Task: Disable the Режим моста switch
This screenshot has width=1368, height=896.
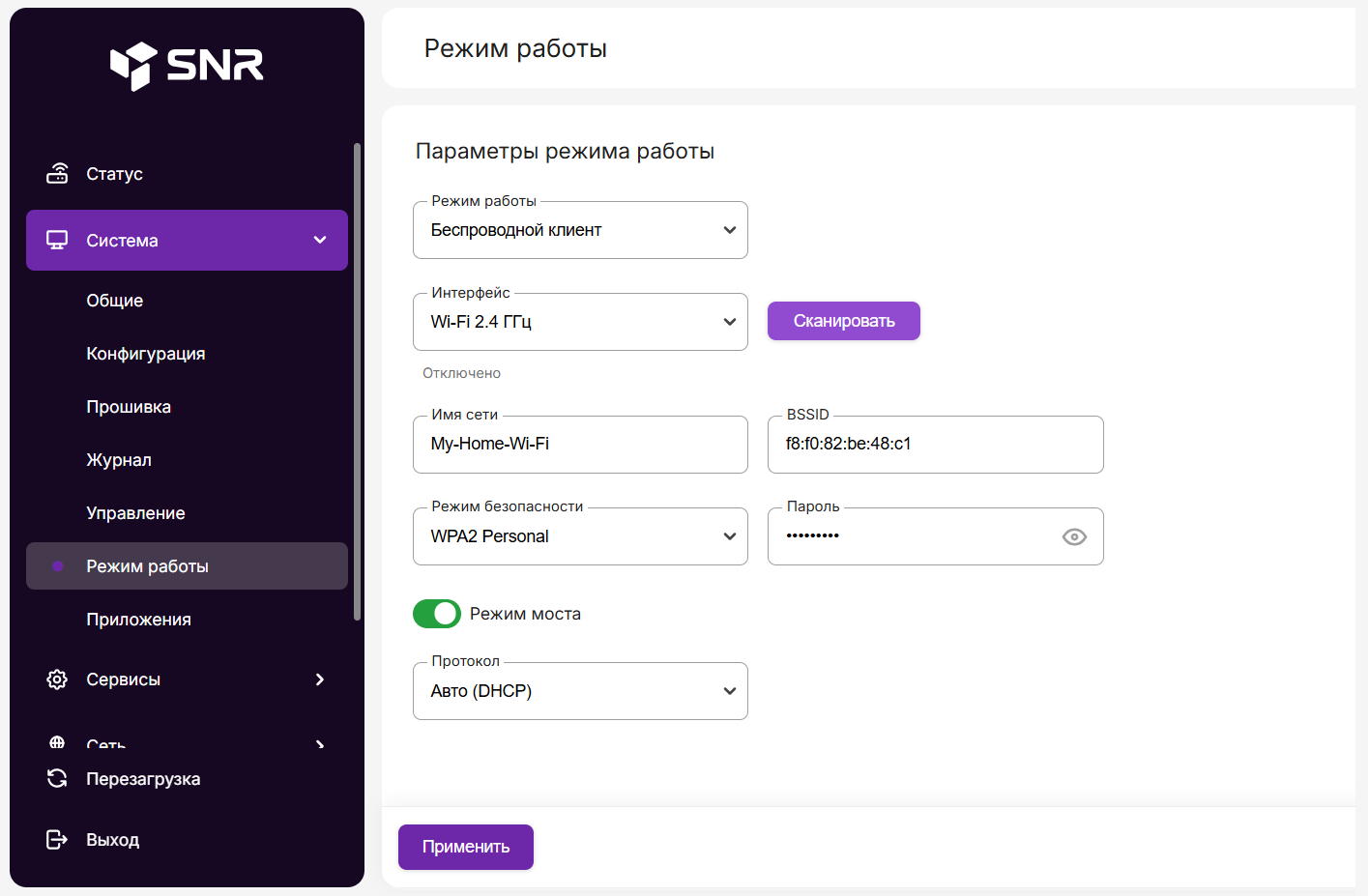Action: point(437,614)
